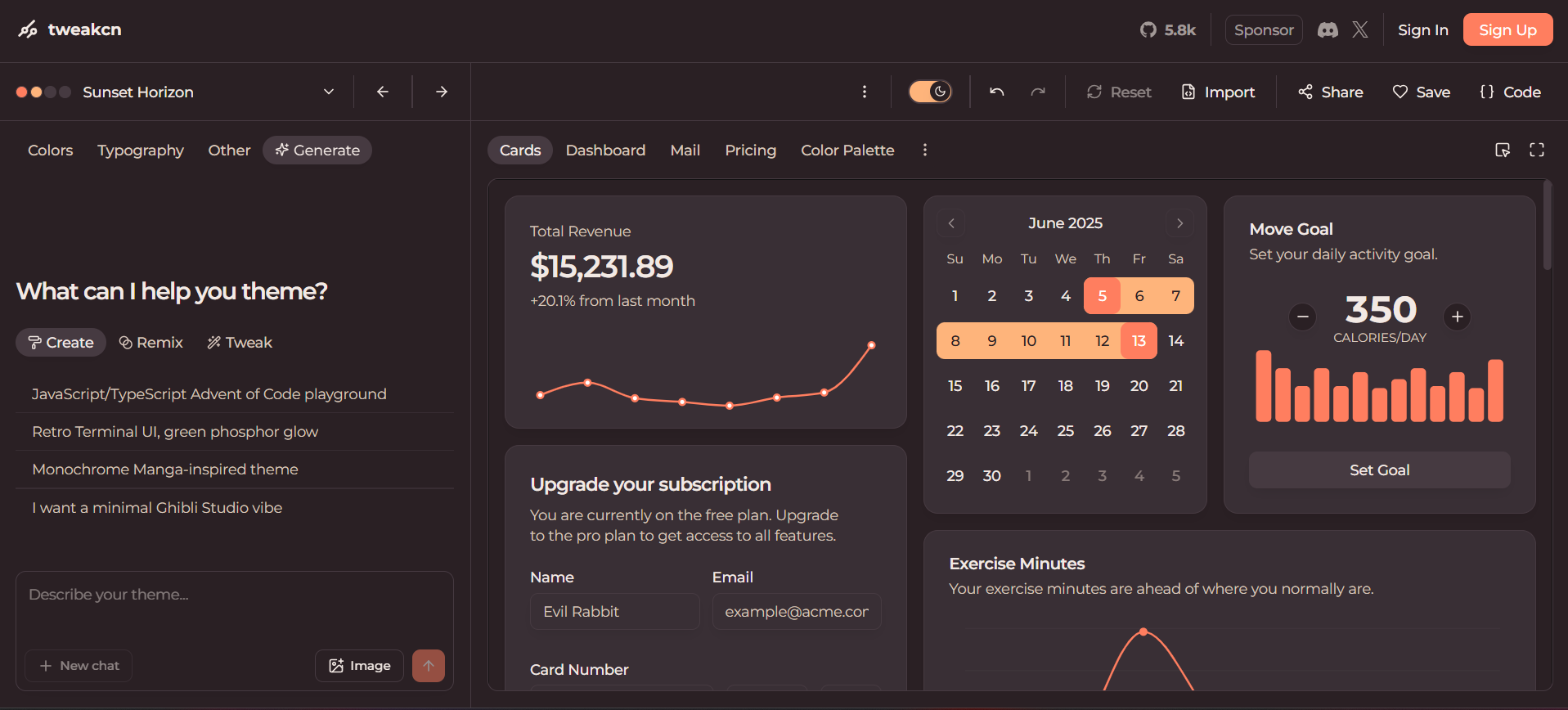The image size is (1568, 710).
Task: Go to next month in calendar
Action: (x=1179, y=223)
